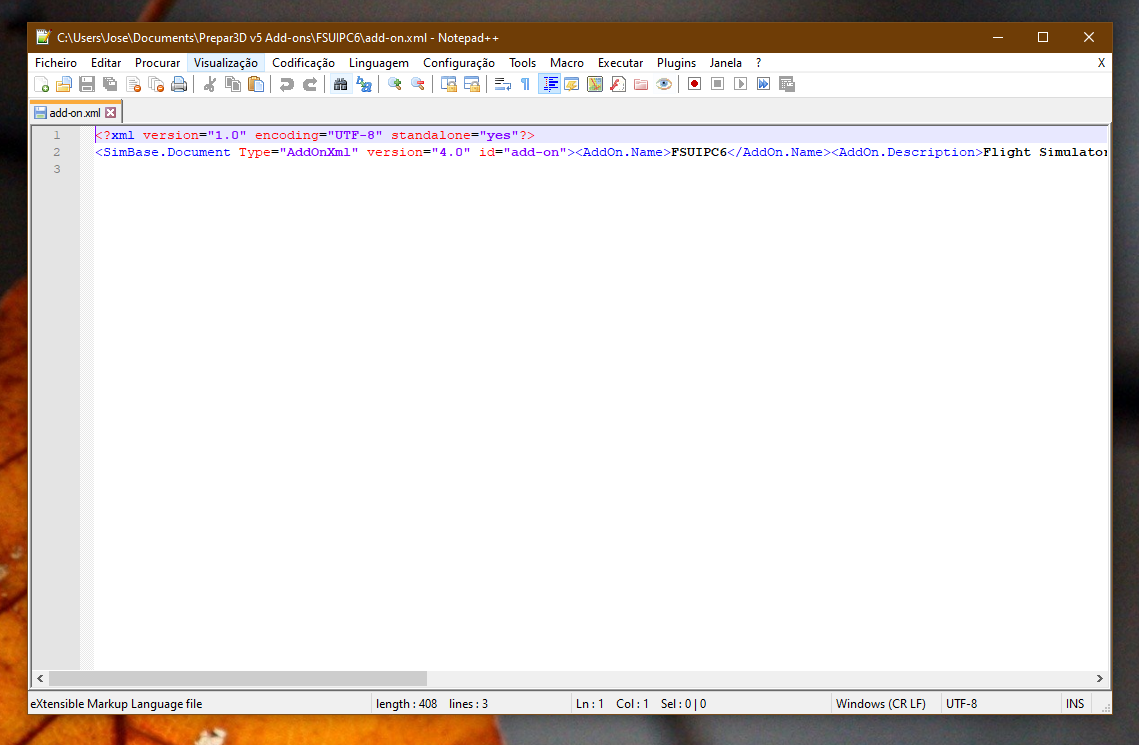
Task: Open Find with the binoculars icon
Action: (341, 84)
